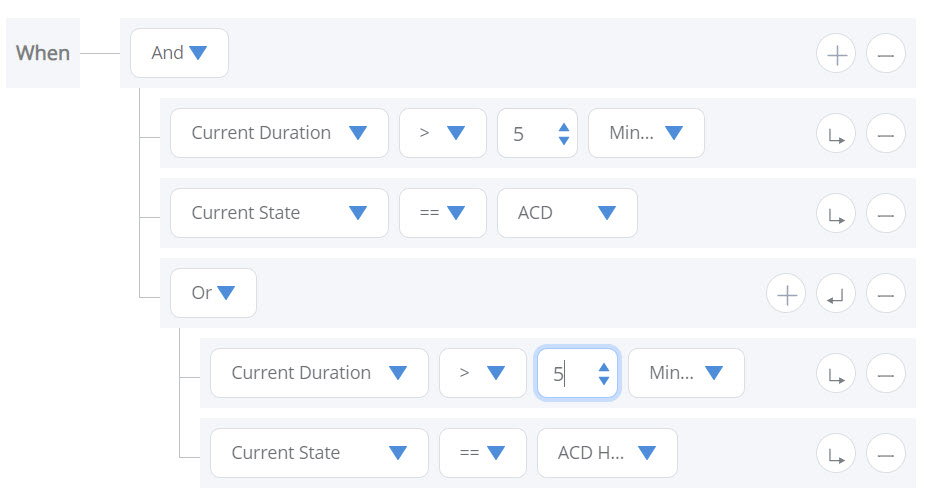Decrease the nested duration value with down arrow
This screenshot has height=494, width=927.
click(x=604, y=380)
